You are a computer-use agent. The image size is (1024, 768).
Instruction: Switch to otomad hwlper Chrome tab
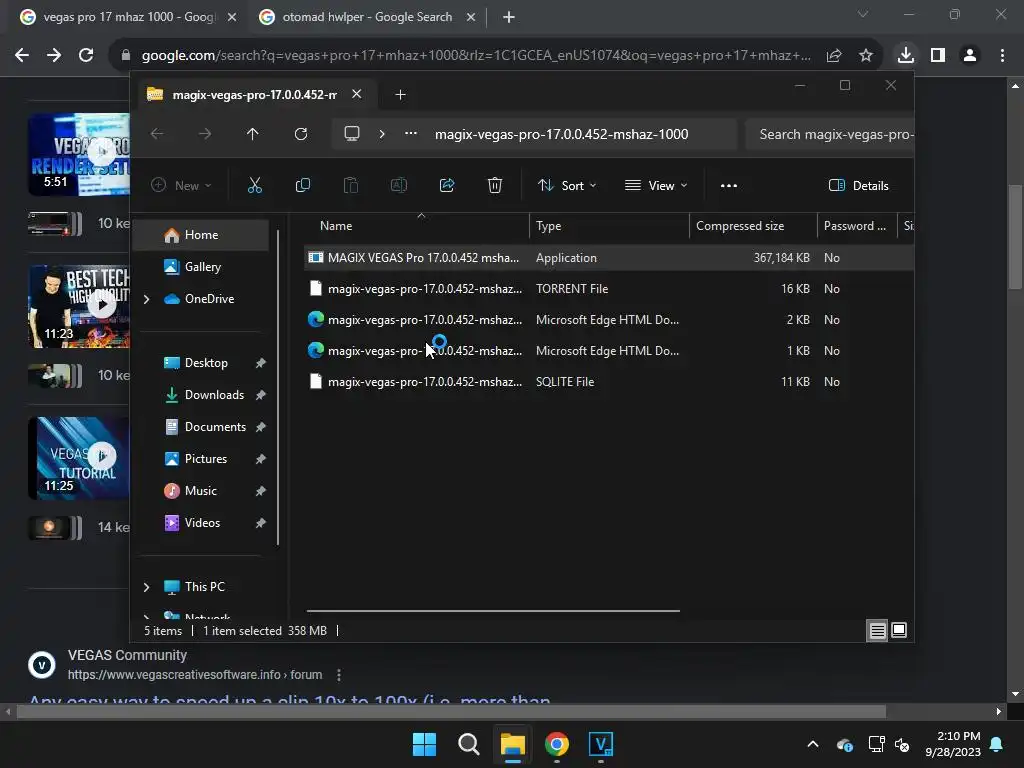tap(367, 17)
